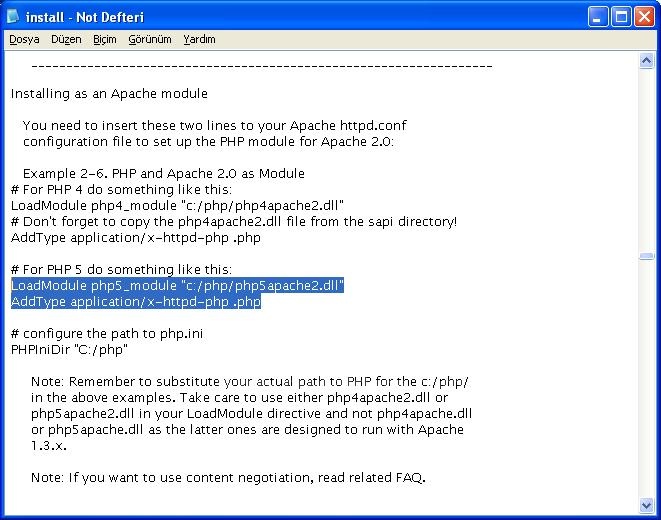
Task: Click the scrollbar down arrow
Action: [647, 505]
